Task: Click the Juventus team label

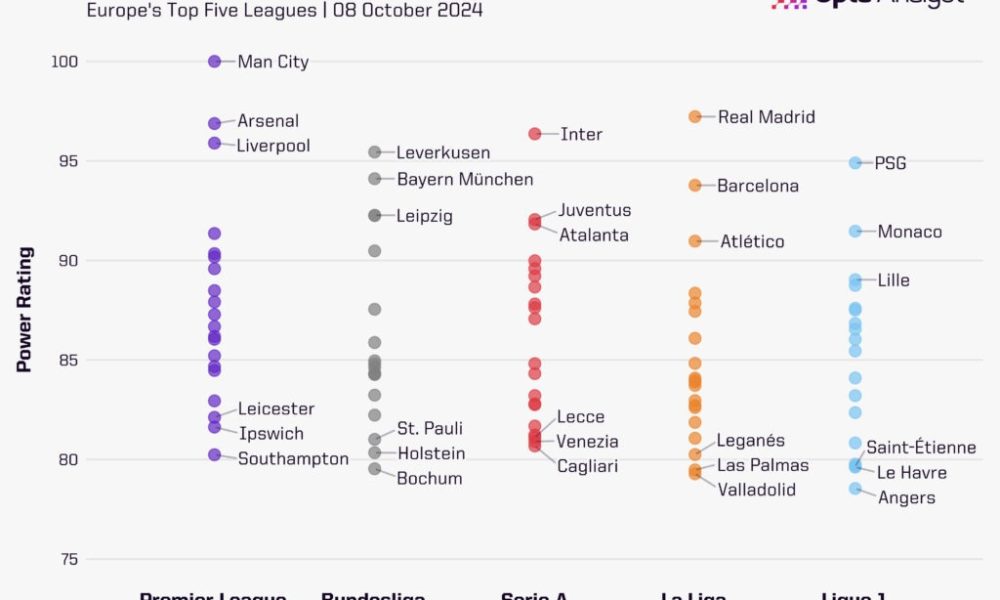Action: coord(594,211)
